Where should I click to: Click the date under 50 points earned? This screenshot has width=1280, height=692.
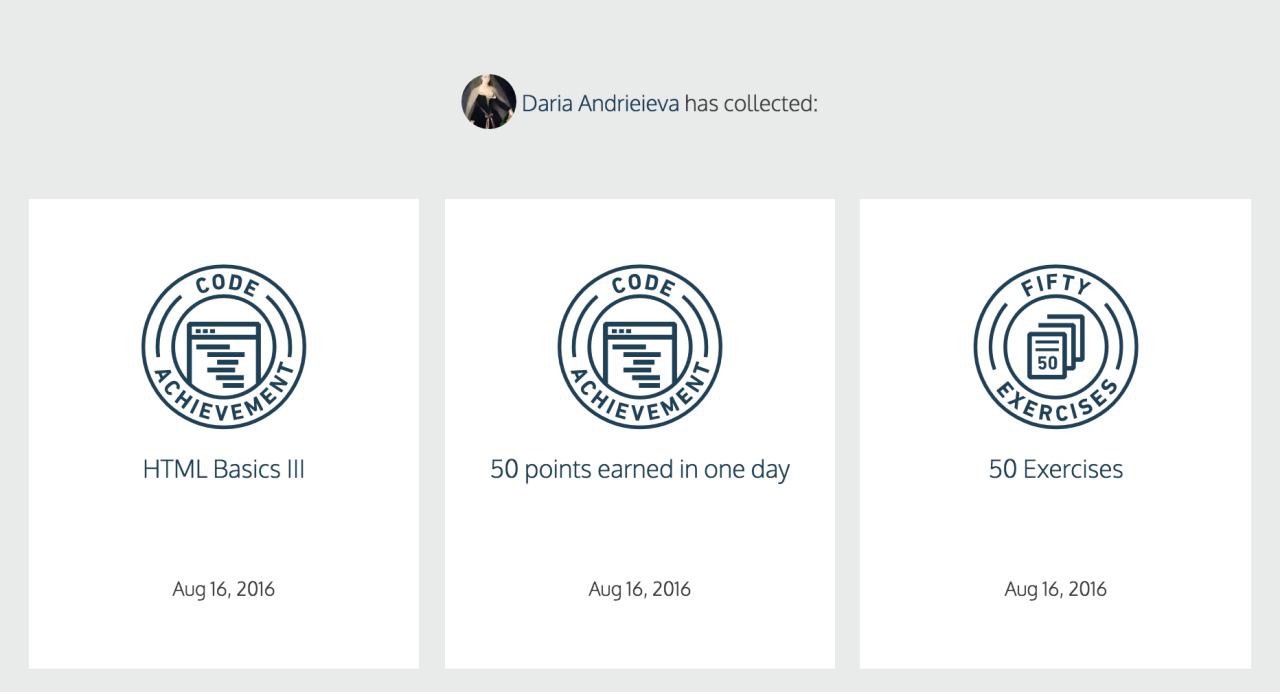point(640,589)
